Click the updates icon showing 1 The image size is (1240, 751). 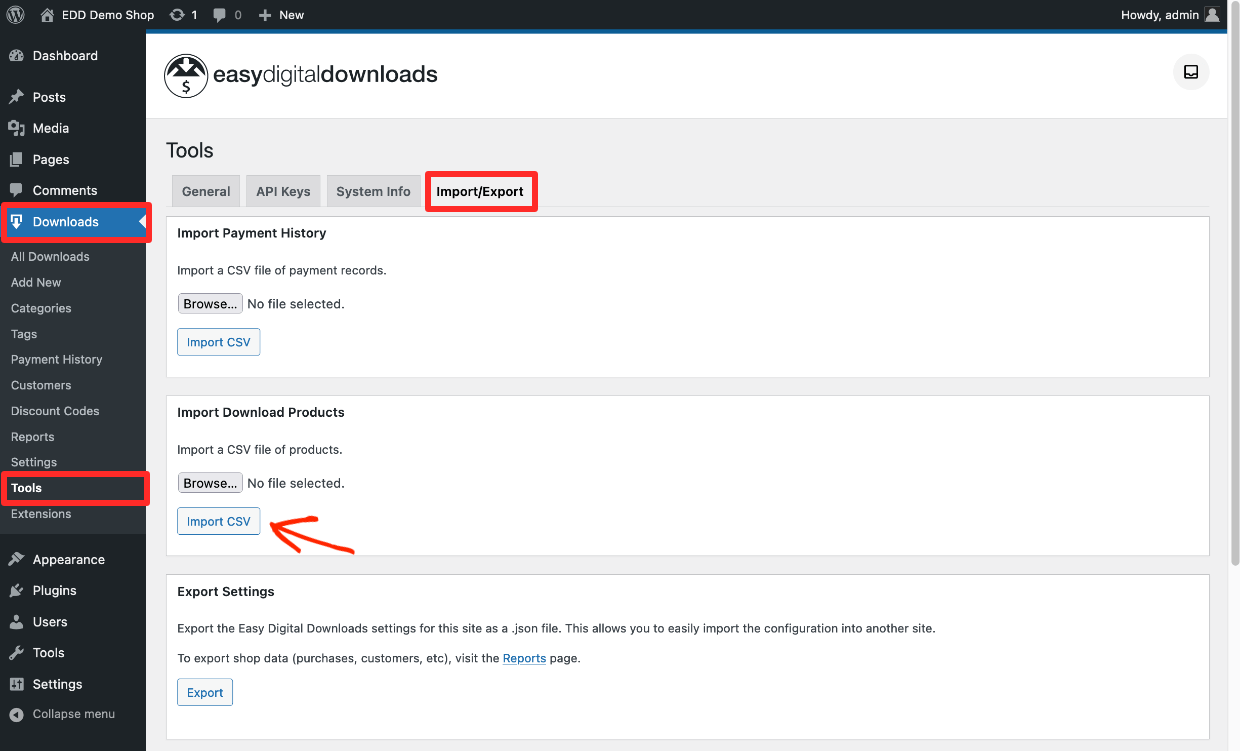[177, 15]
